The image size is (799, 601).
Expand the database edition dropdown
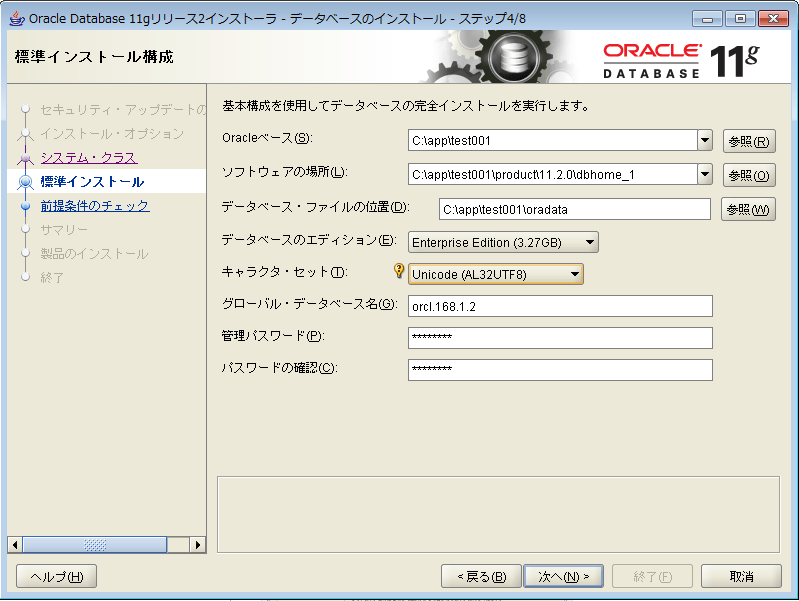coord(590,242)
